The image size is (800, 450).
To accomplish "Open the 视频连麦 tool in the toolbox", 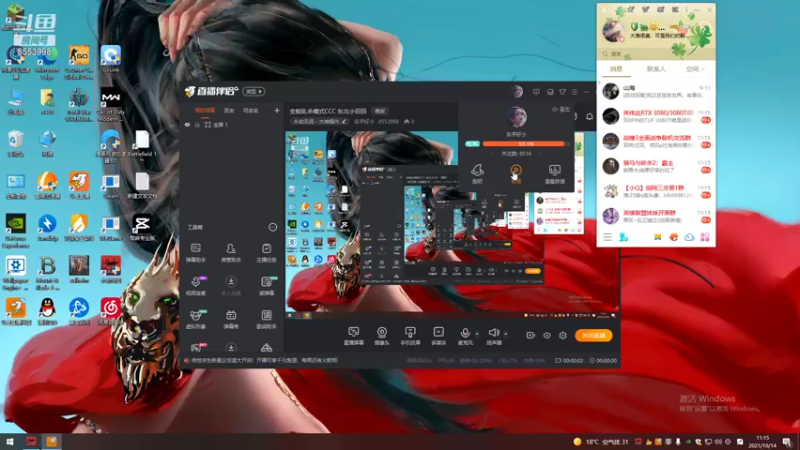I will coord(196,286).
